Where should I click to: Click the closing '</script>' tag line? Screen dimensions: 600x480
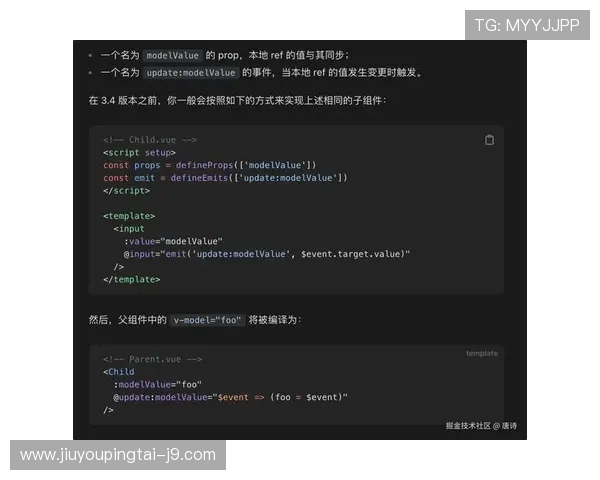tap(126, 190)
